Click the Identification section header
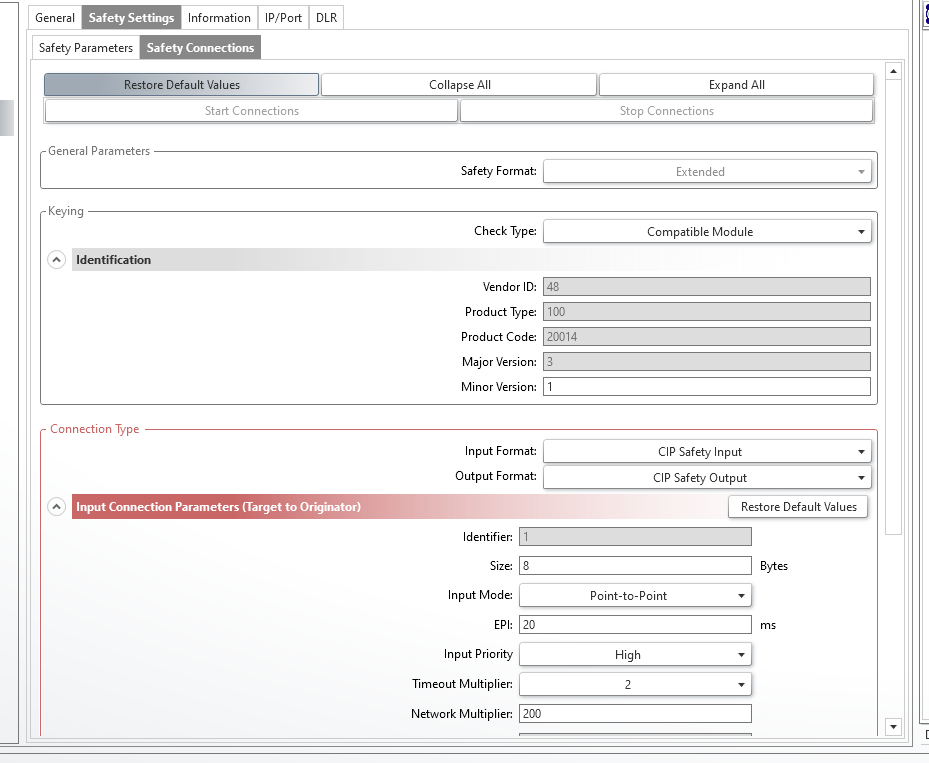Viewport: 929px width, 763px height. (x=471, y=260)
